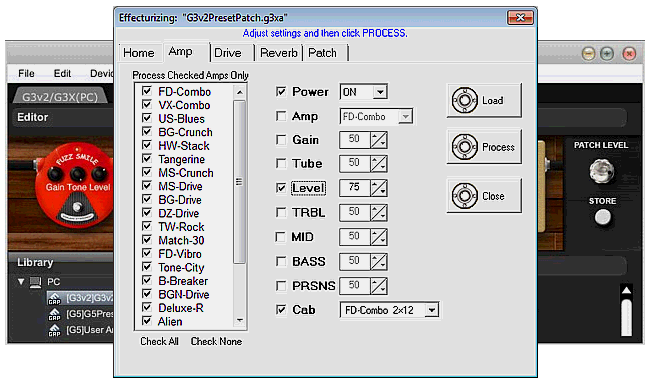Select the G5User patch file icon in Library
Screen dimensions: 649x383
[54, 330]
